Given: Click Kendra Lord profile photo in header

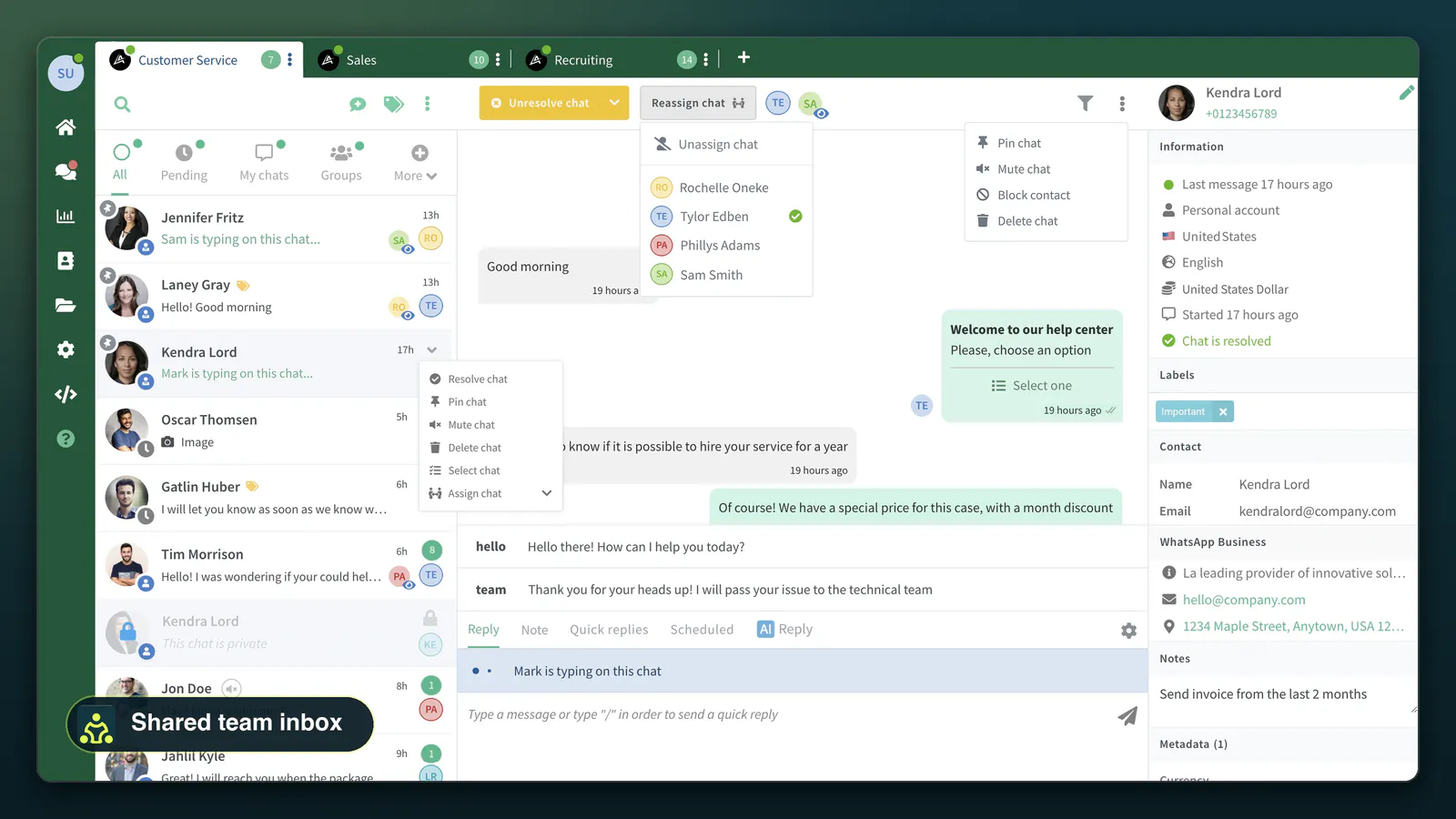Looking at the screenshot, I should click(x=1177, y=103).
